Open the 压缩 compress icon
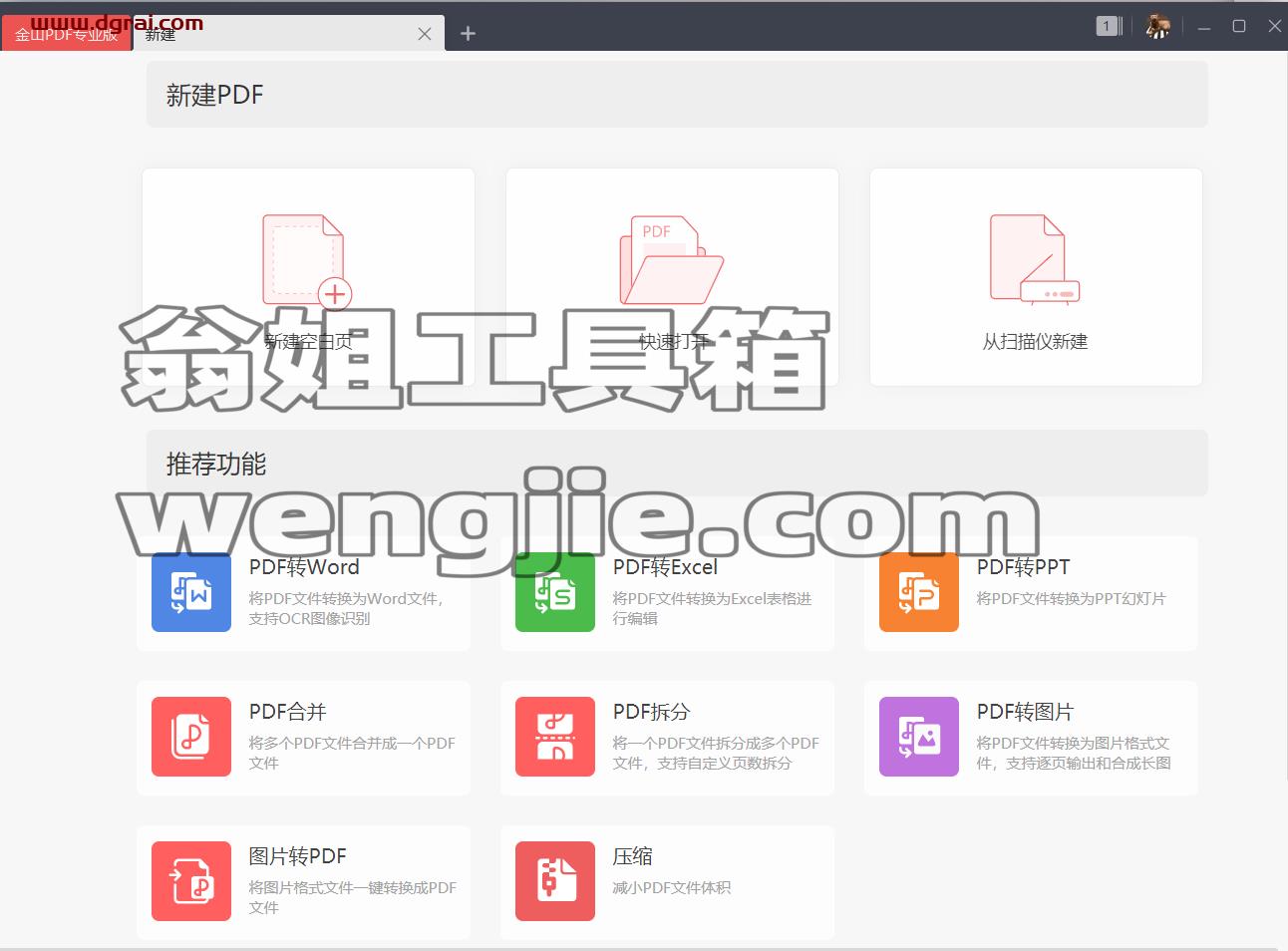Viewport: 1288px width, 951px height. tap(555, 881)
